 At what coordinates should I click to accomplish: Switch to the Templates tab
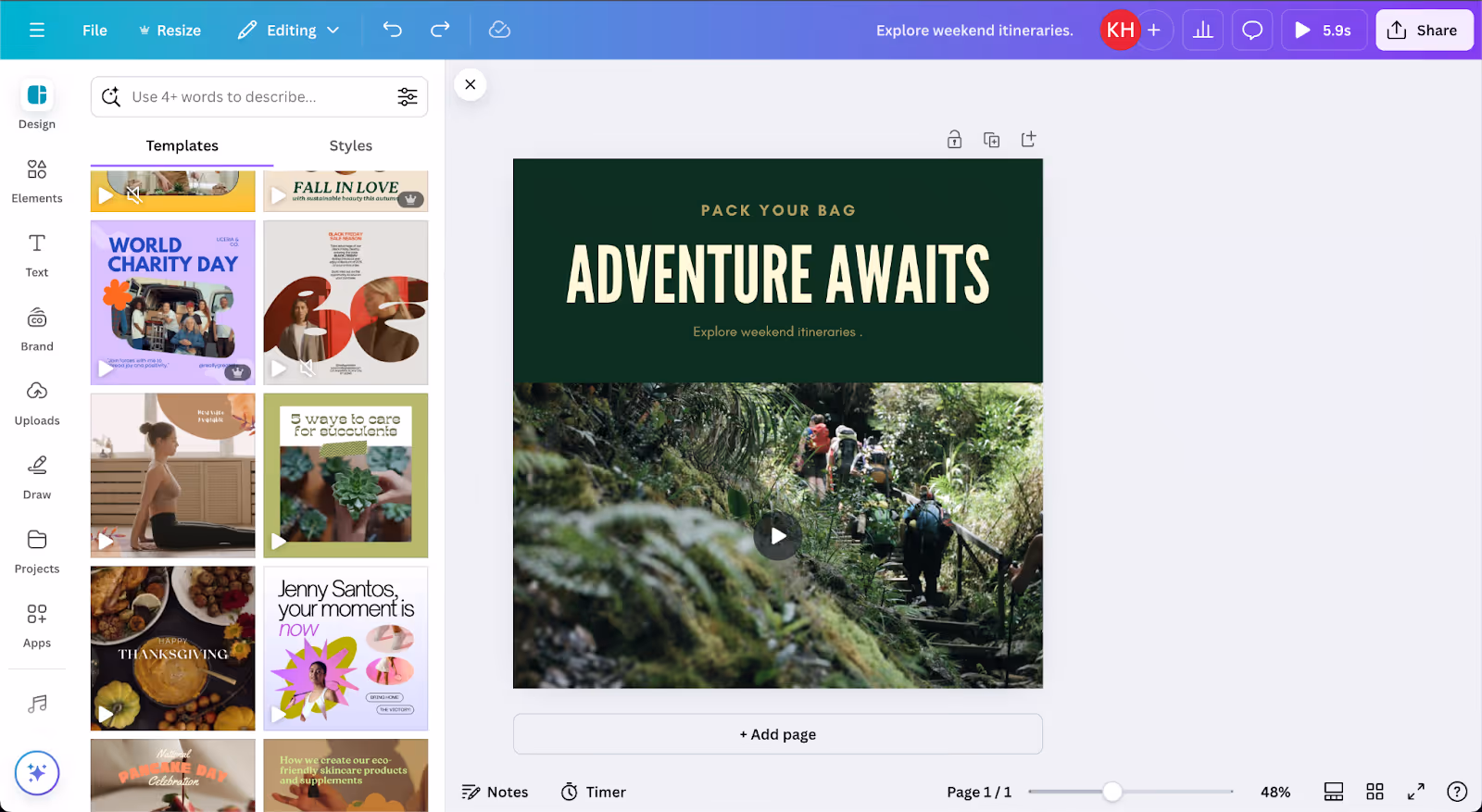coord(182,145)
